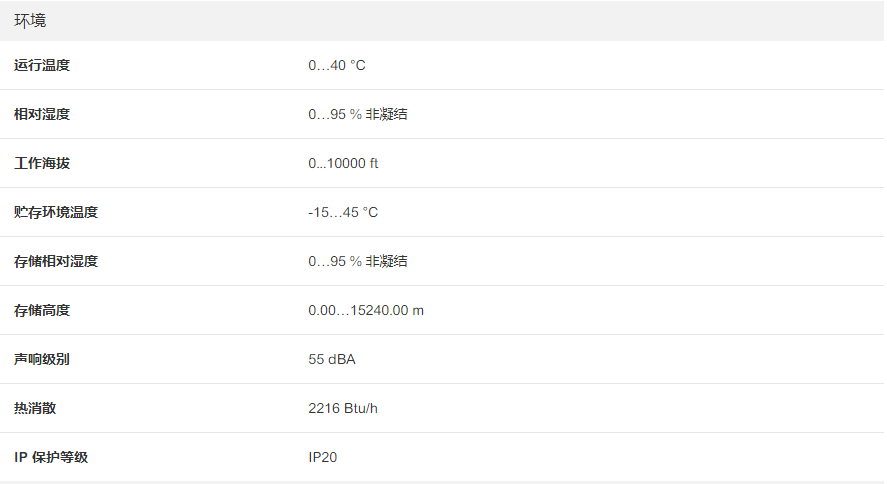Select the 工作海拔 row label
This screenshot has width=887, height=484.
[42, 164]
